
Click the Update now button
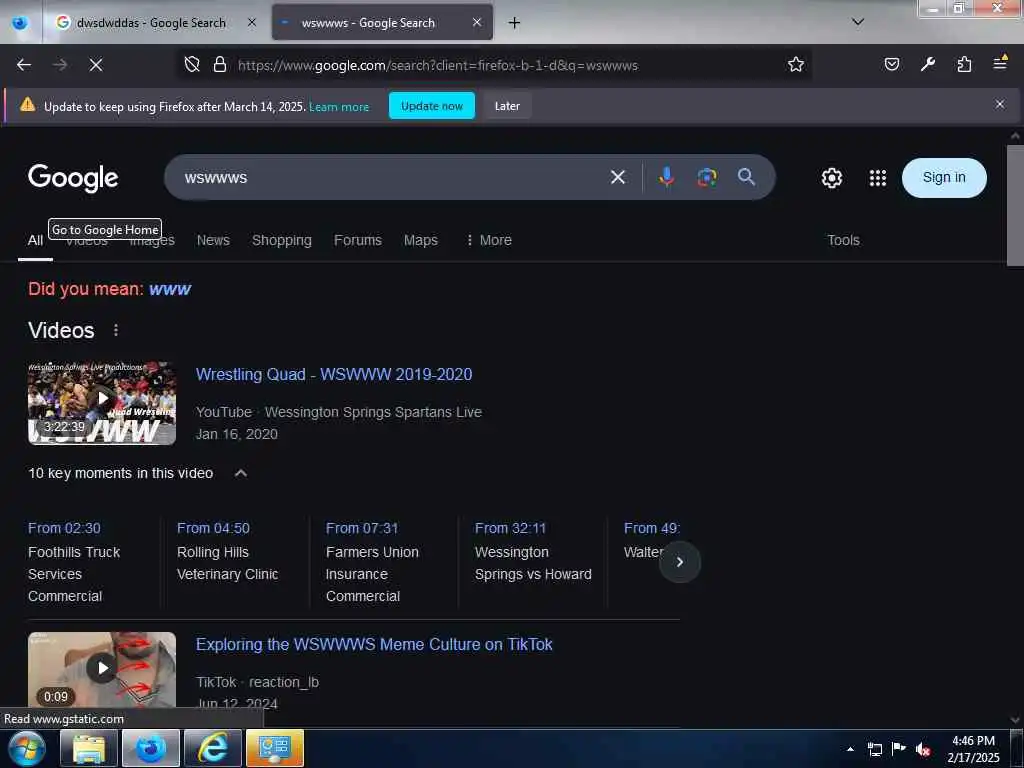tap(432, 106)
